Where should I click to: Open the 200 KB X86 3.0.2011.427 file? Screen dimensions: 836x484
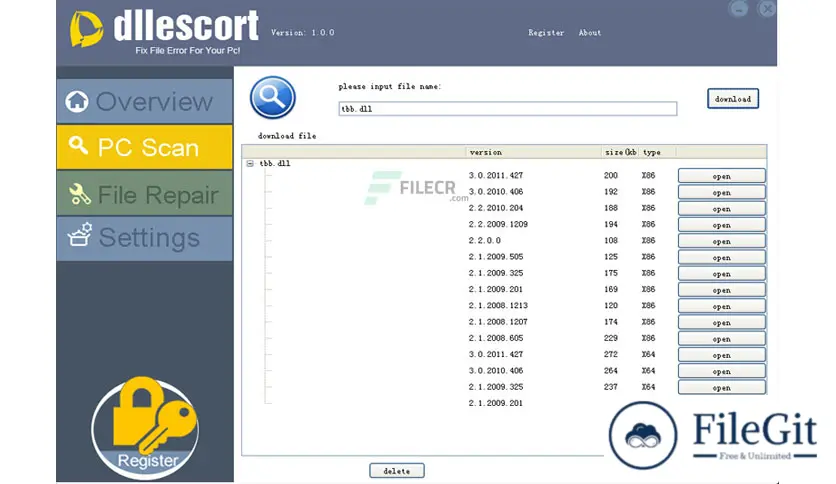coord(721,176)
